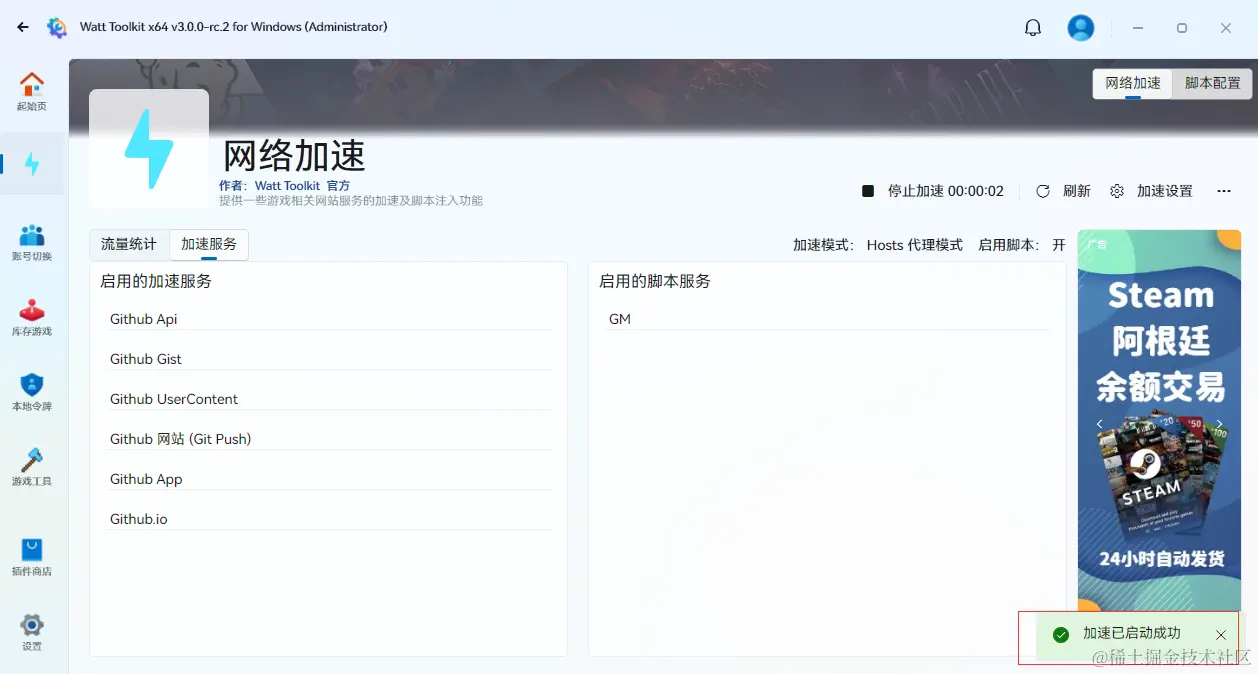Click the 启用的加速服务 heading
This screenshot has height=674, width=1258.
pyautogui.click(x=156, y=282)
